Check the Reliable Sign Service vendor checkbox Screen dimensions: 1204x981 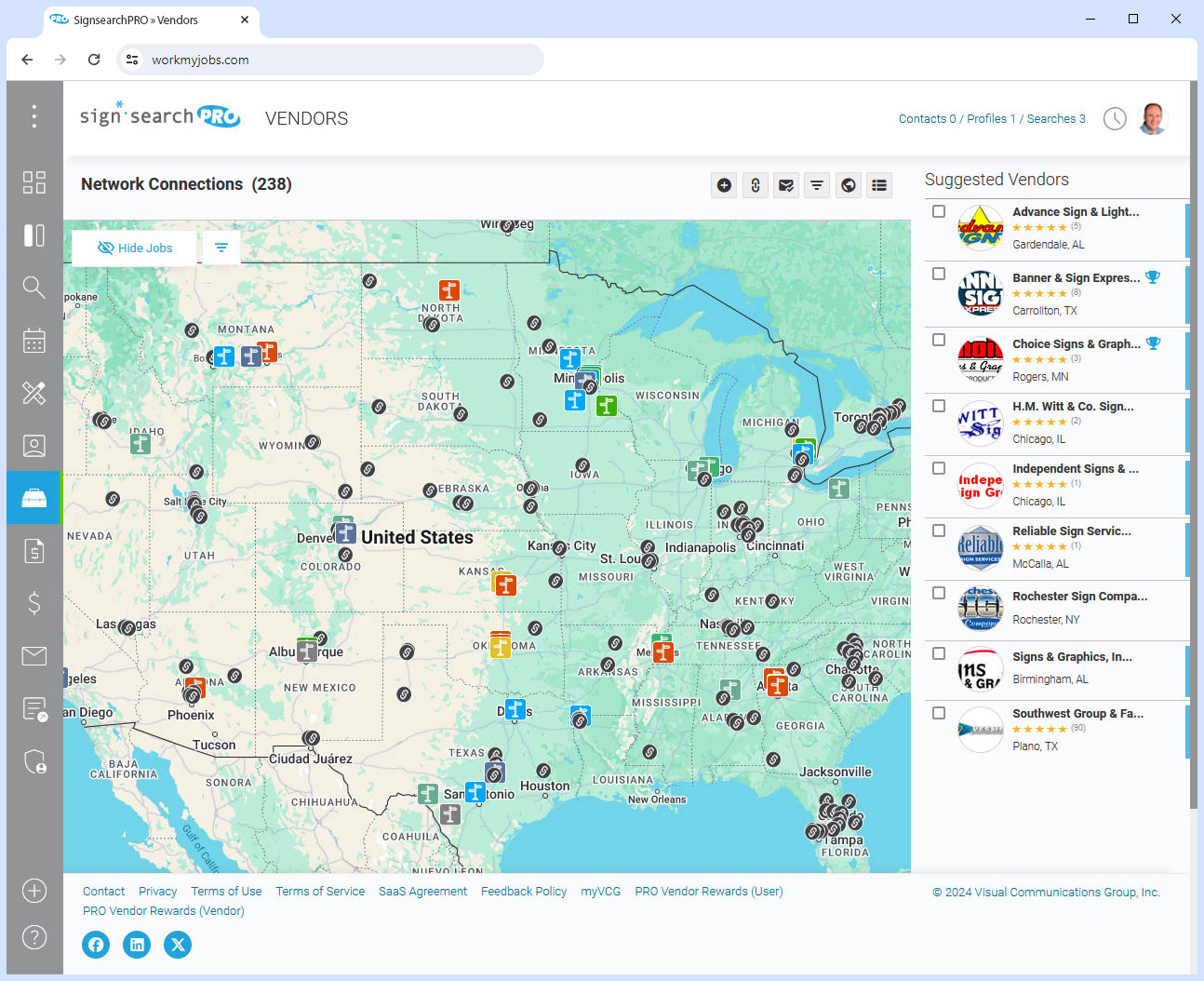(x=939, y=531)
